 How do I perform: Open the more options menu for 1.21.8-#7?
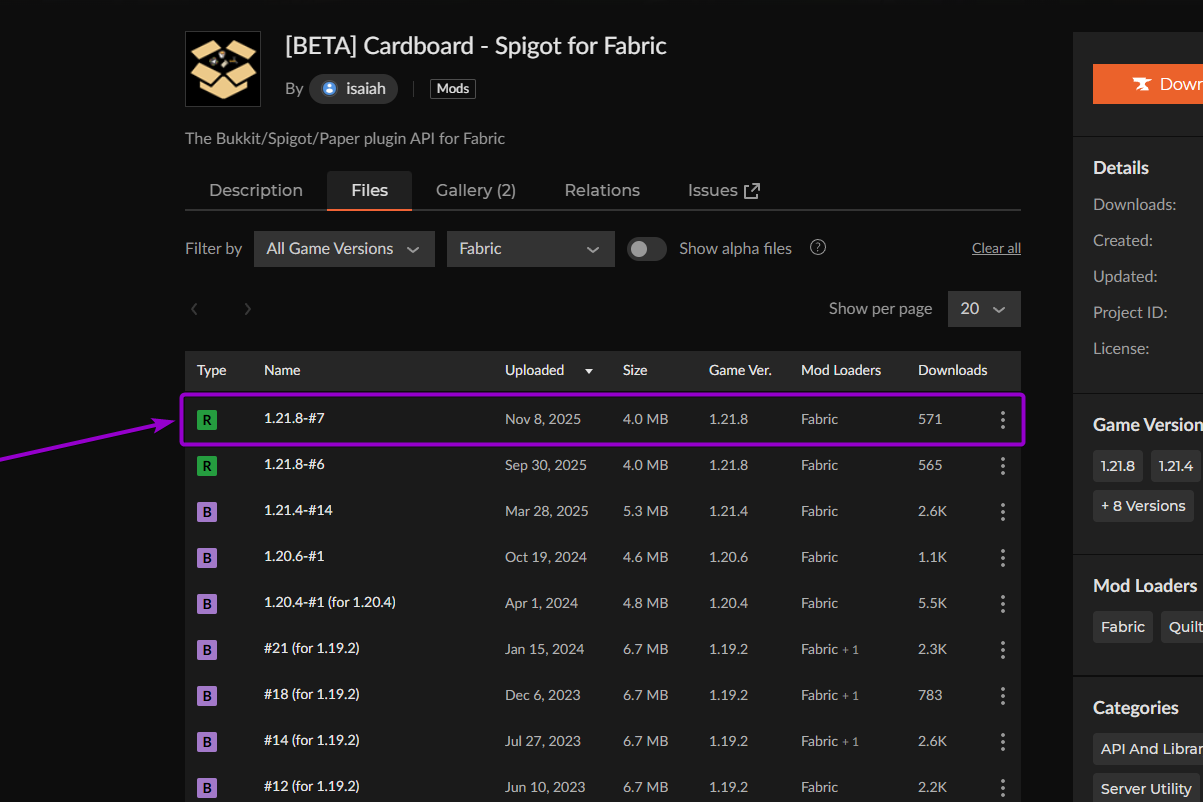1002,420
